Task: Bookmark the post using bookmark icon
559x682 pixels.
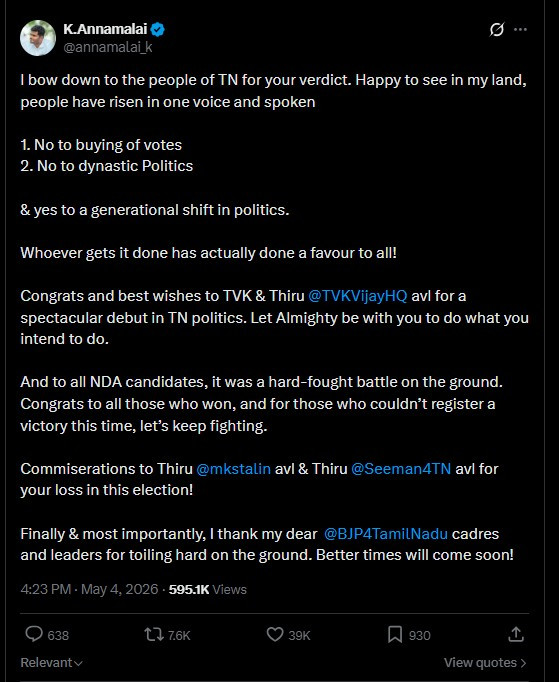Action: click(x=395, y=635)
